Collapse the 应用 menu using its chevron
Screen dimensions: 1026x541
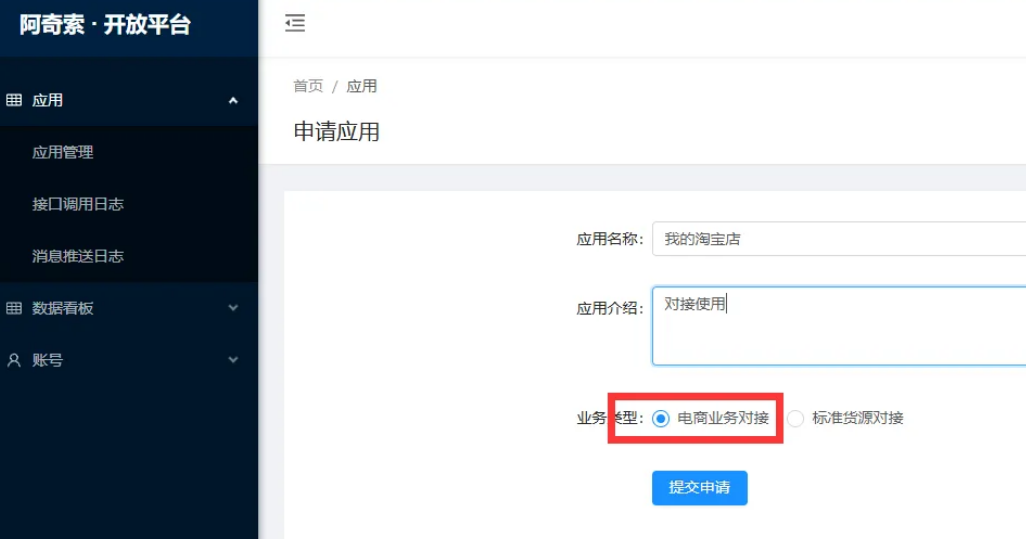click(x=233, y=100)
